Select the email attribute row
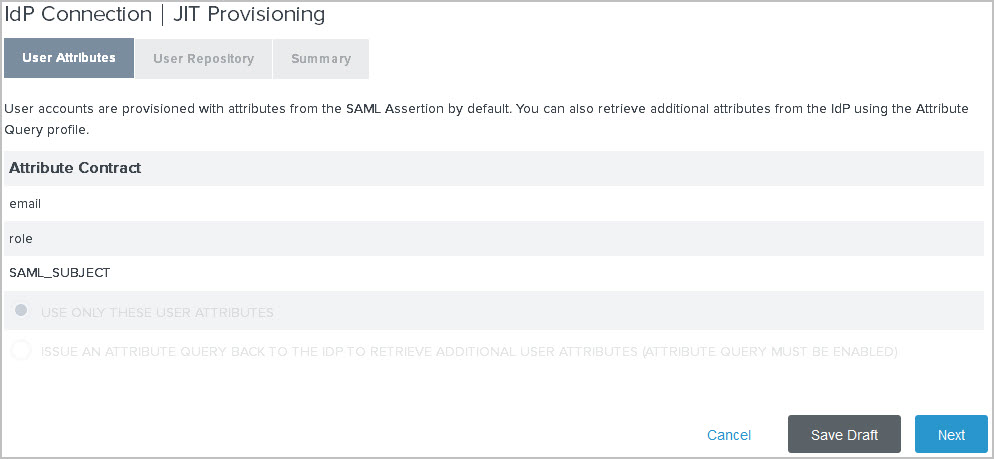This screenshot has width=994, height=459. [25, 204]
